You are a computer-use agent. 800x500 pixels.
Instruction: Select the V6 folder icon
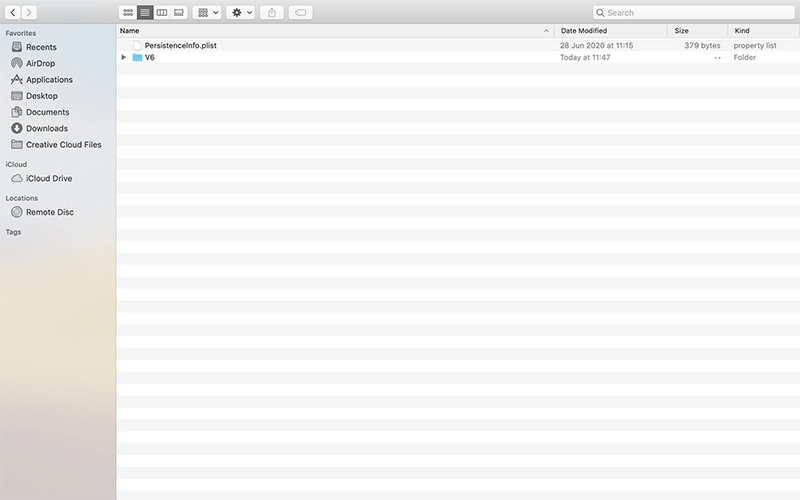coord(137,57)
